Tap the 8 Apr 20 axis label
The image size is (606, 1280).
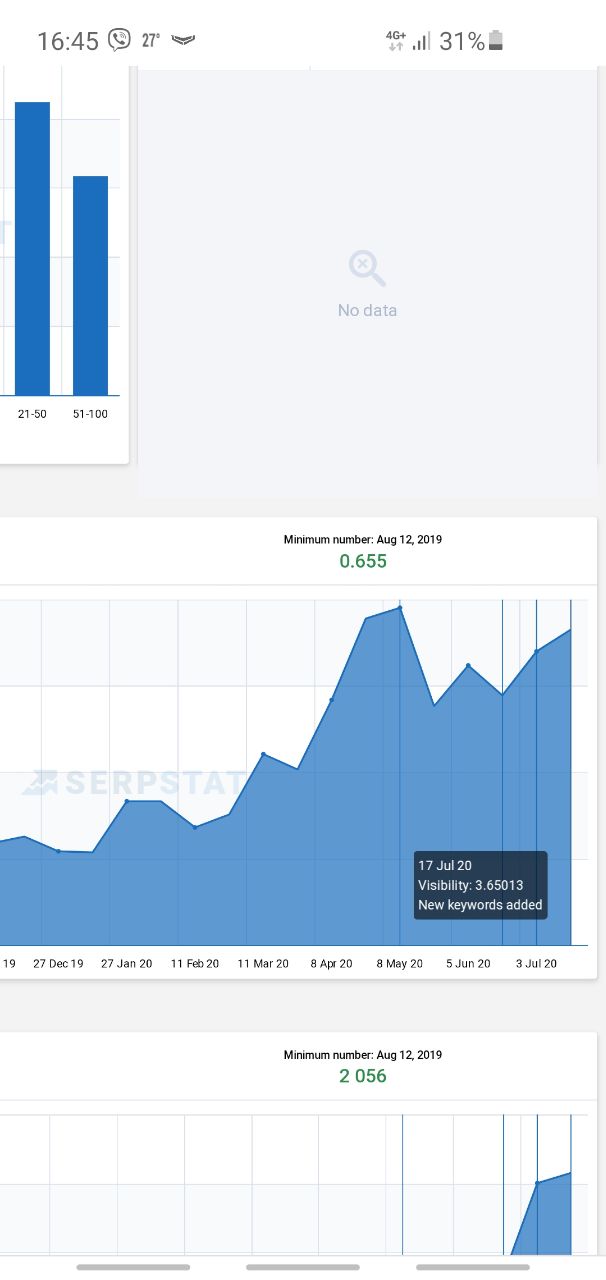tap(332, 964)
